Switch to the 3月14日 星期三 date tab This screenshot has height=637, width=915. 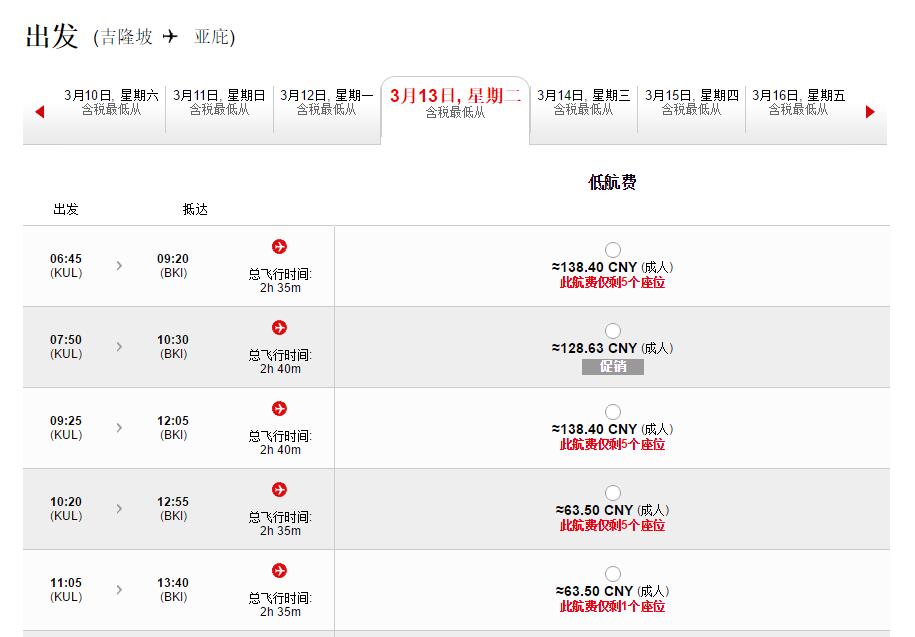[x=584, y=103]
